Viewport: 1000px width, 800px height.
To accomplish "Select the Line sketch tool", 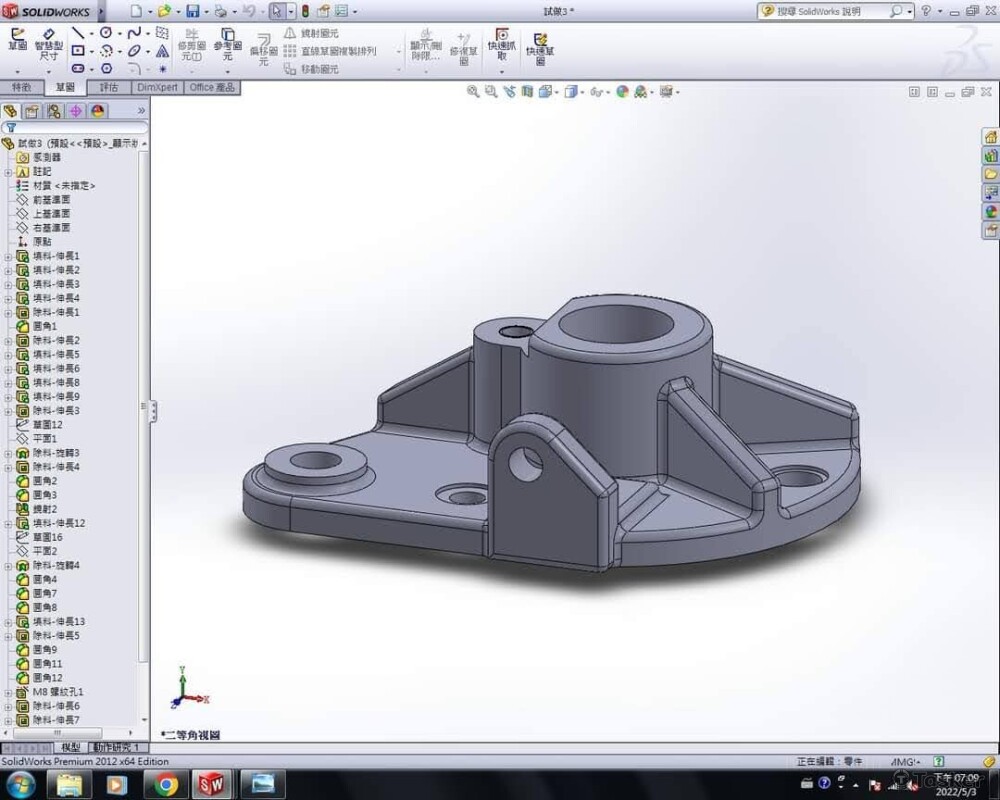I will (78, 33).
